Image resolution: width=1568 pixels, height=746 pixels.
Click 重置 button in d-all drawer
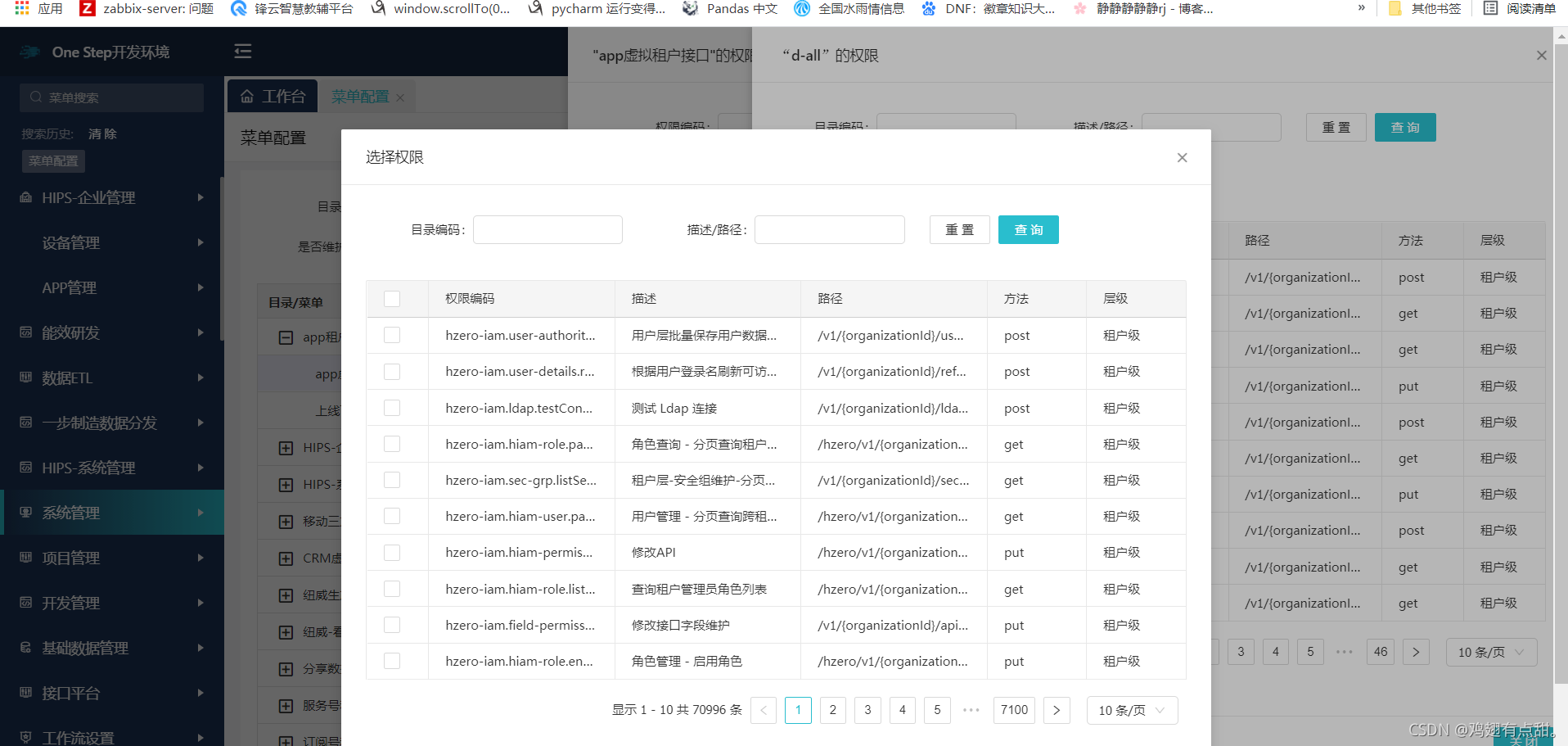[1336, 128]
